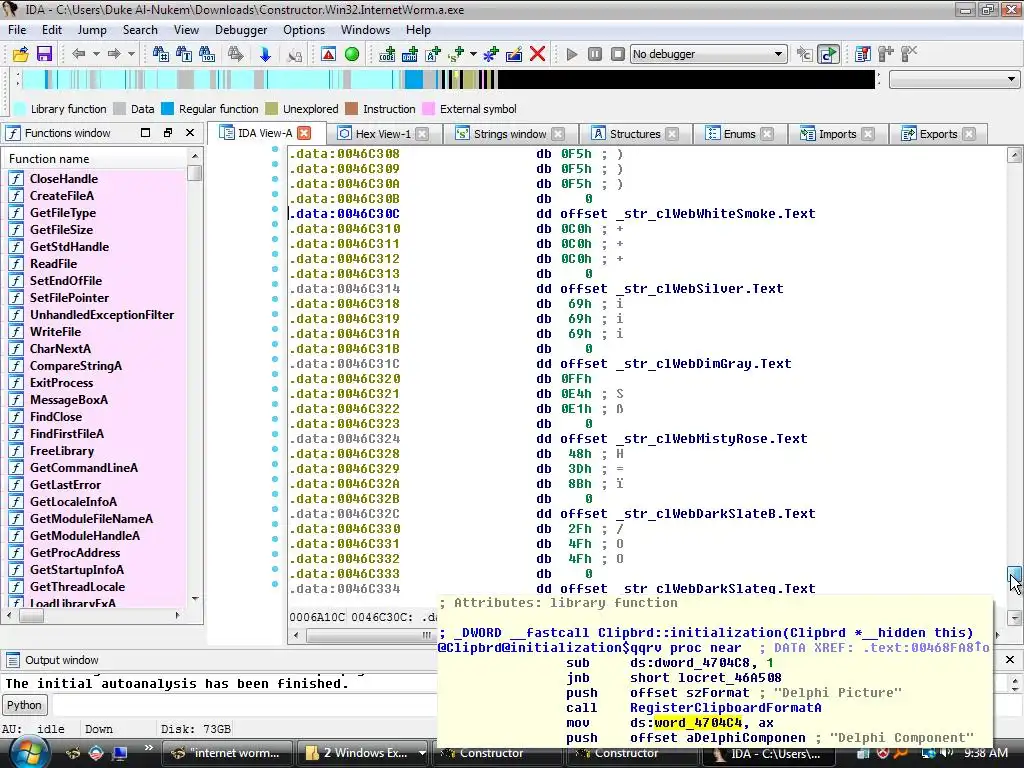Click the Create ASCII string icon
The height and width of the screenshot is (768, 1024).
(x=433, y=54)
